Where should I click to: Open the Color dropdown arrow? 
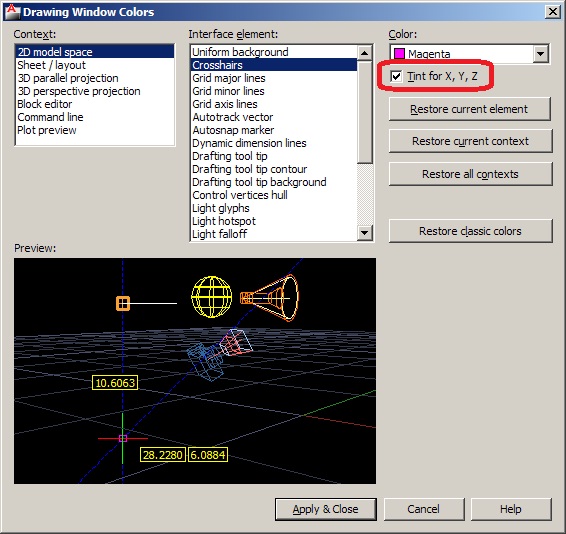(x=540, y=54)
